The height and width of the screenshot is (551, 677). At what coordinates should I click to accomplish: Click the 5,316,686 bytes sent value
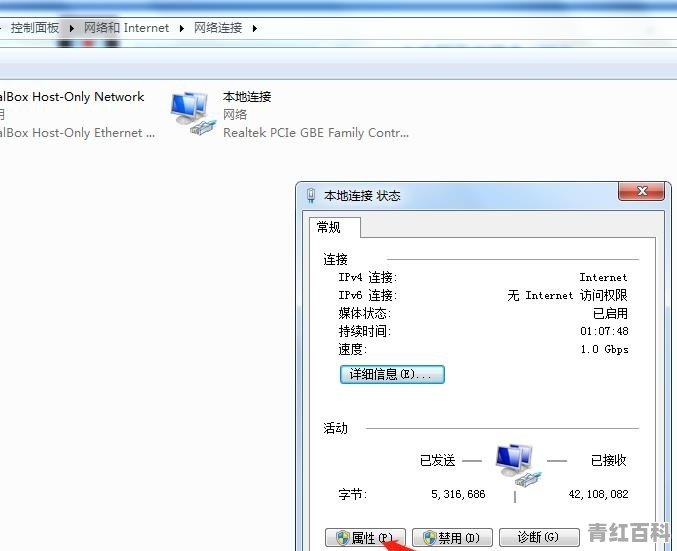[x=458, y=494]
